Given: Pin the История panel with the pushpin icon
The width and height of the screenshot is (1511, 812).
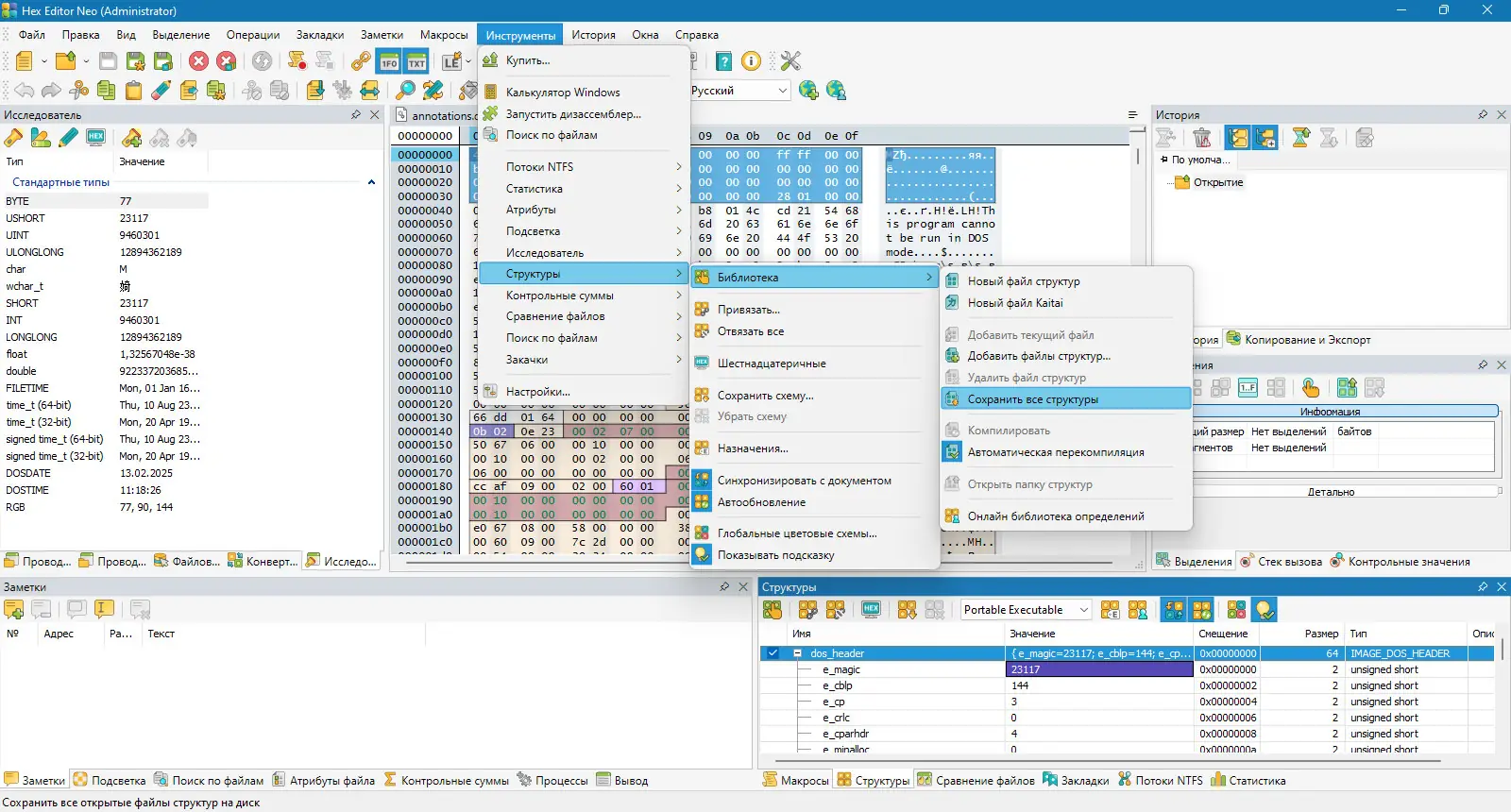Looking at the screenshot, I should (x=1483, y=115).
